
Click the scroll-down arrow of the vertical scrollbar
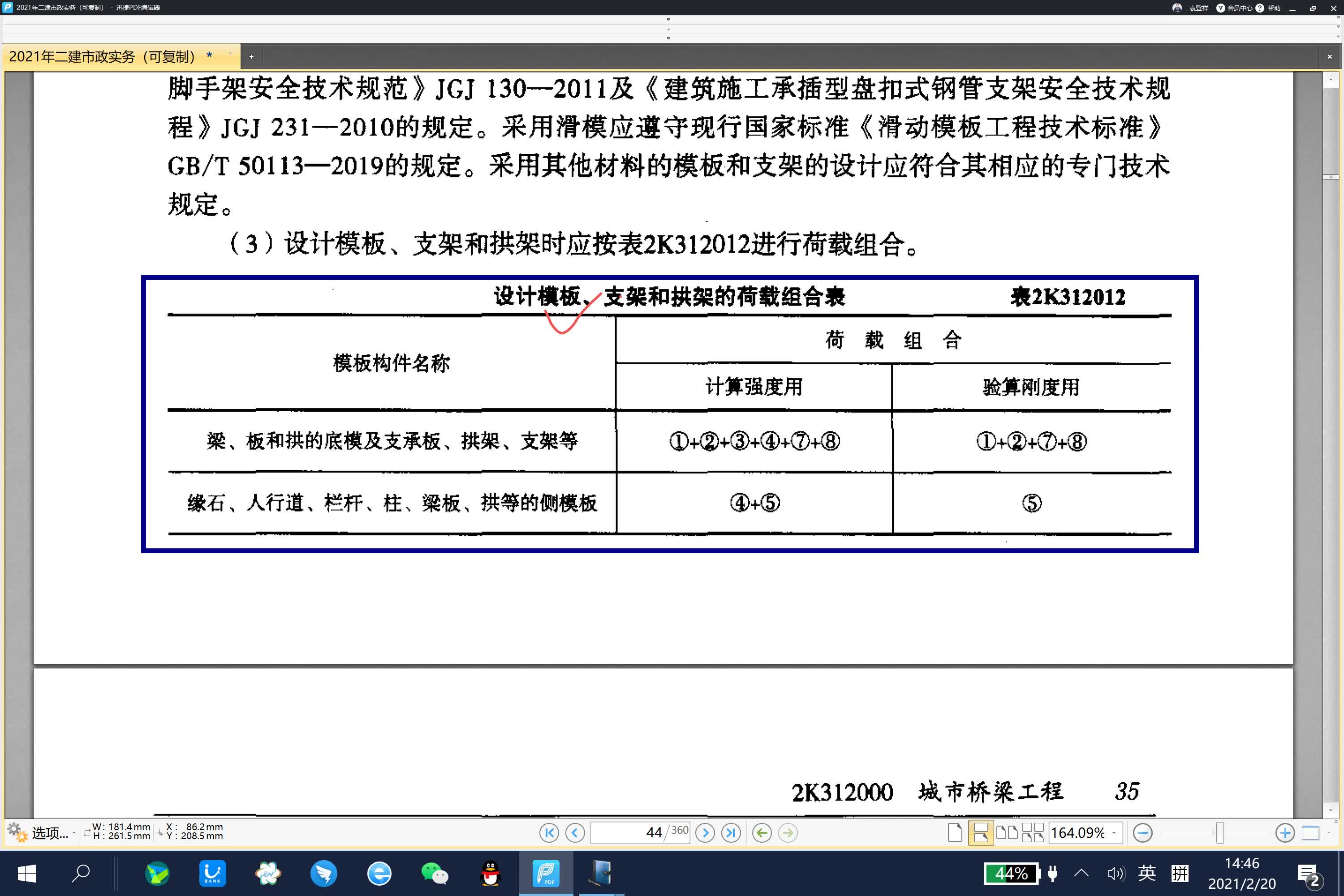pos(1330,810)
